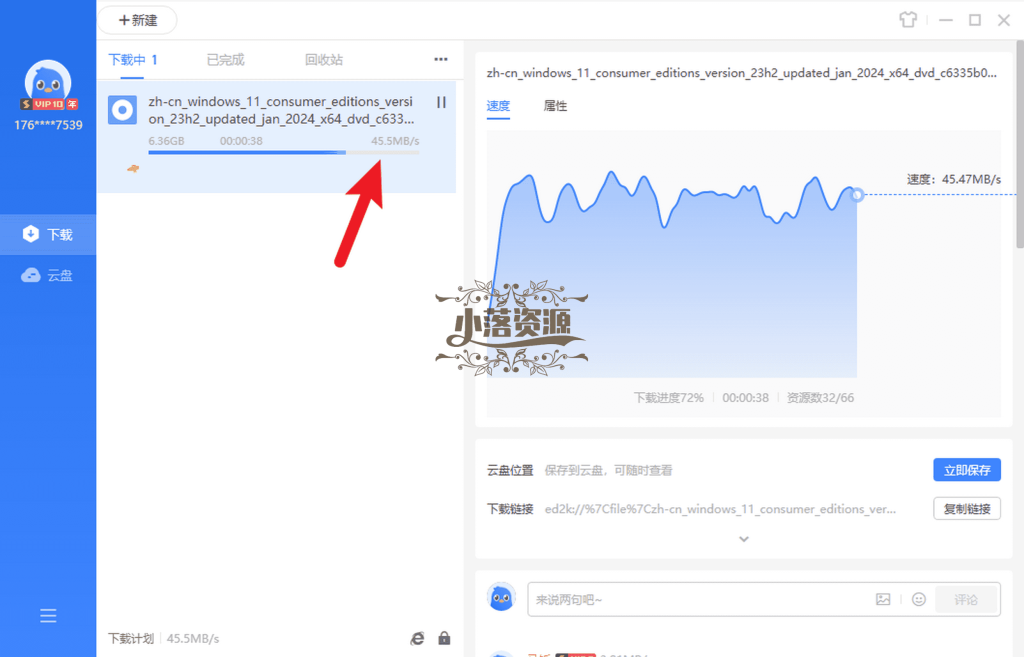1024x657 pixels.
Task: Open the three-dot more options menu
Action: 441,59
